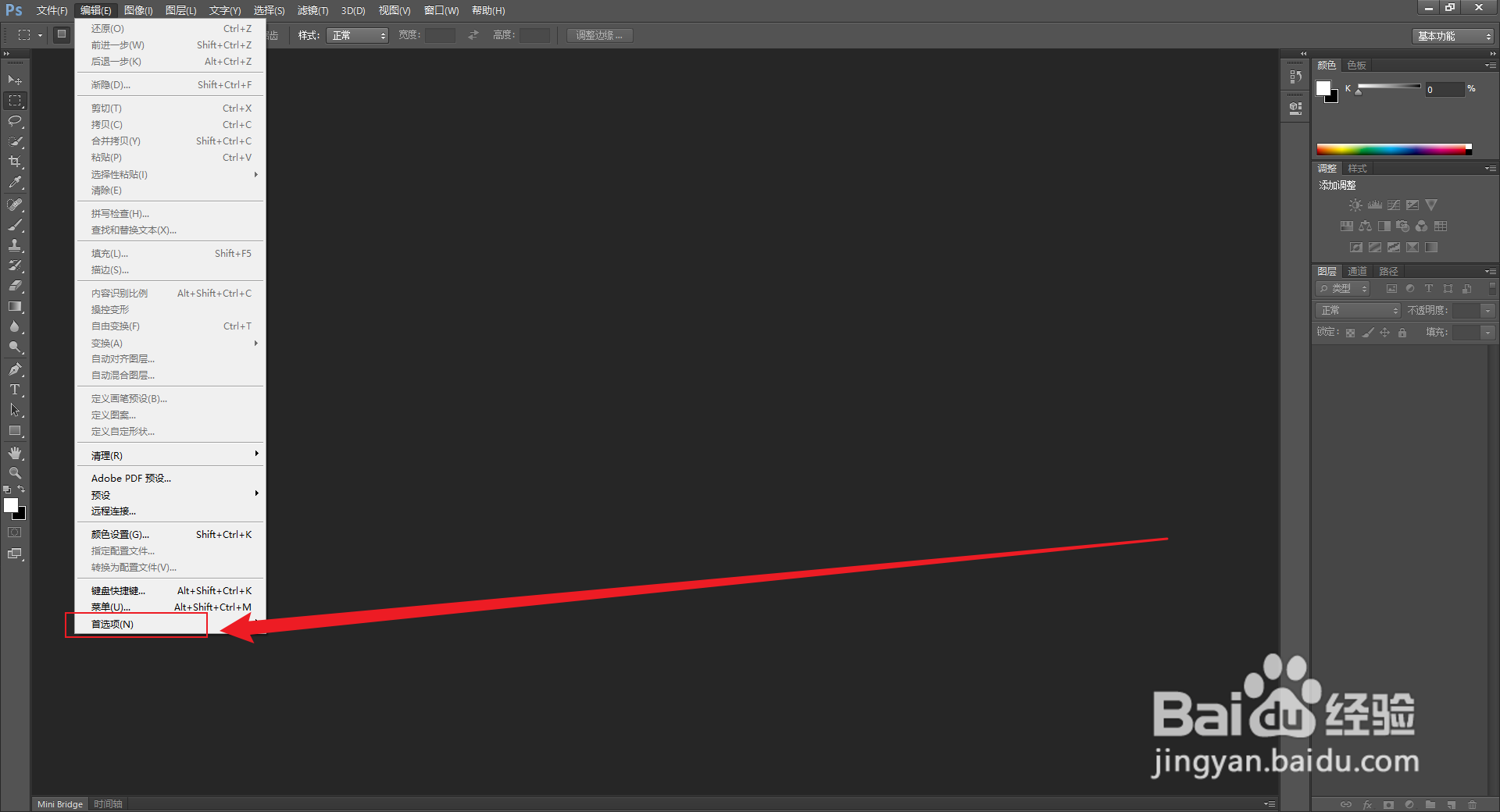The height and width of the screenshot is (812, 1500).
Task: Select the History Brush tool
Action: (x=15, y=265)
